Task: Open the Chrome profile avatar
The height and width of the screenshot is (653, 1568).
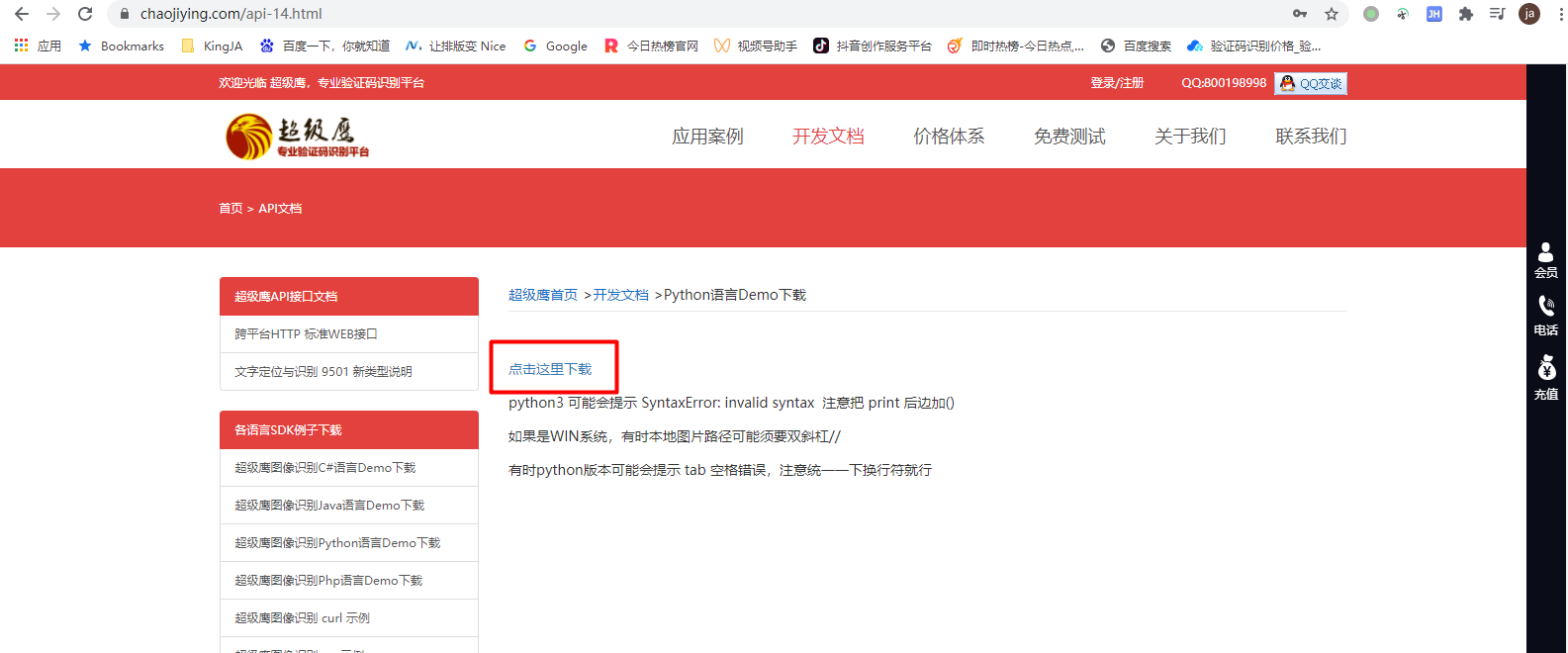Action: [x=1529, y=14]
